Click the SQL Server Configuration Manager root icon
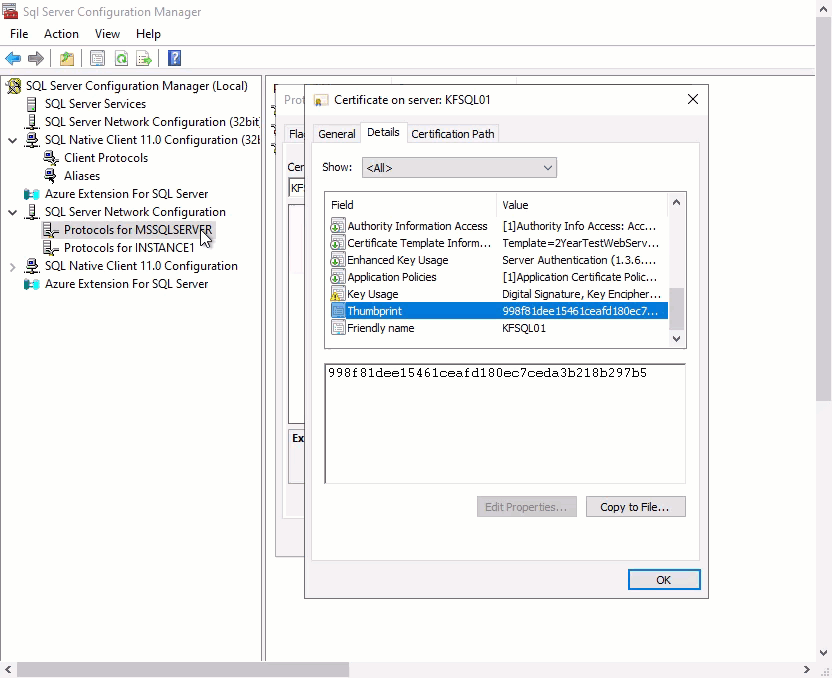This screenshot has height=678, width=832. pos(14,86)
